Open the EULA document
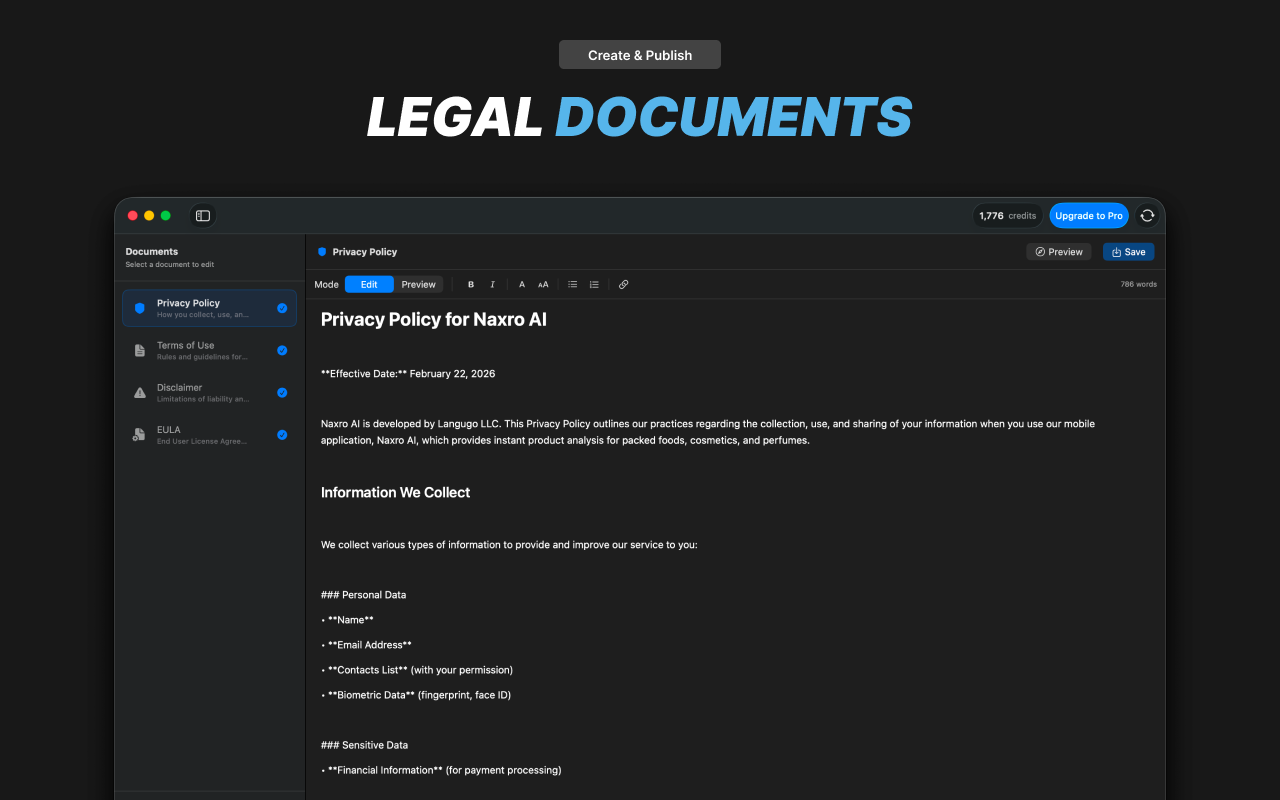 [x=210, y=434]
